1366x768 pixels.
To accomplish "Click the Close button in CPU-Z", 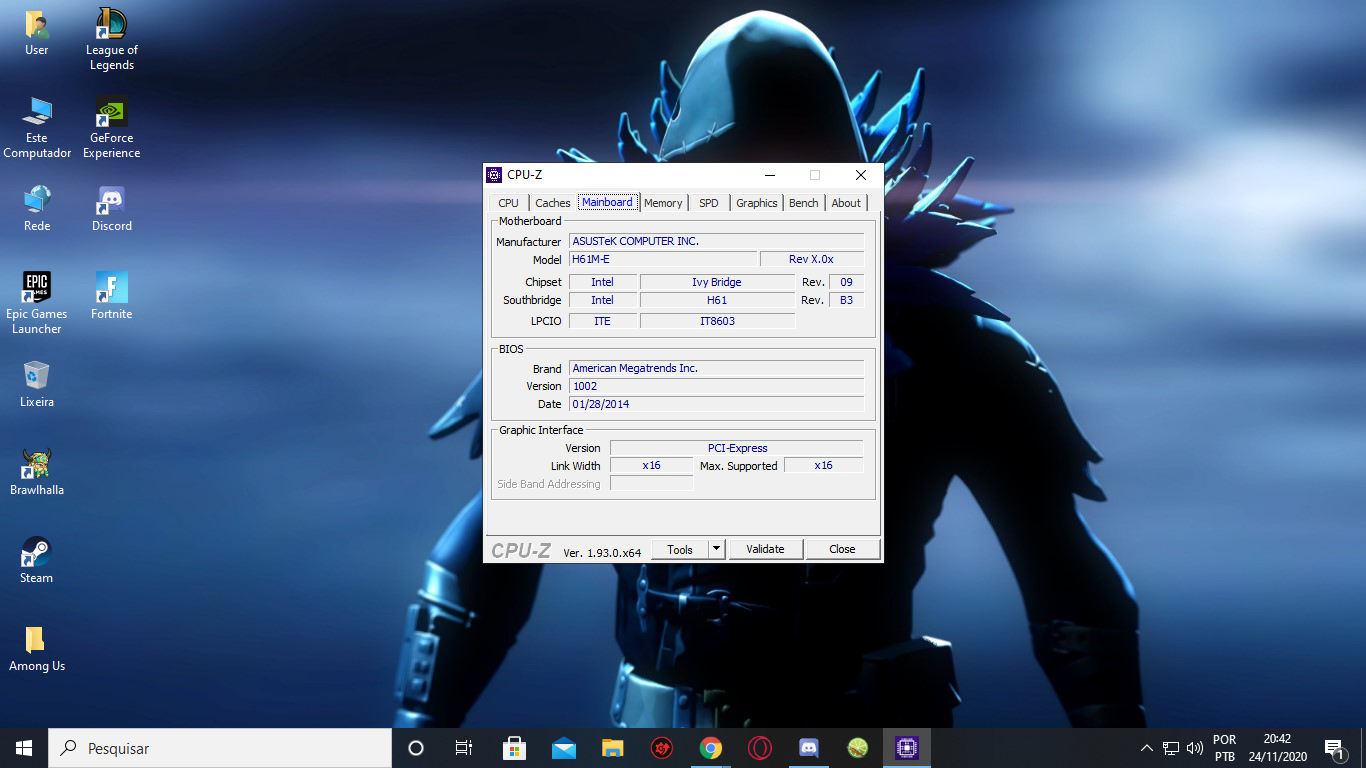I will [842, 549].
